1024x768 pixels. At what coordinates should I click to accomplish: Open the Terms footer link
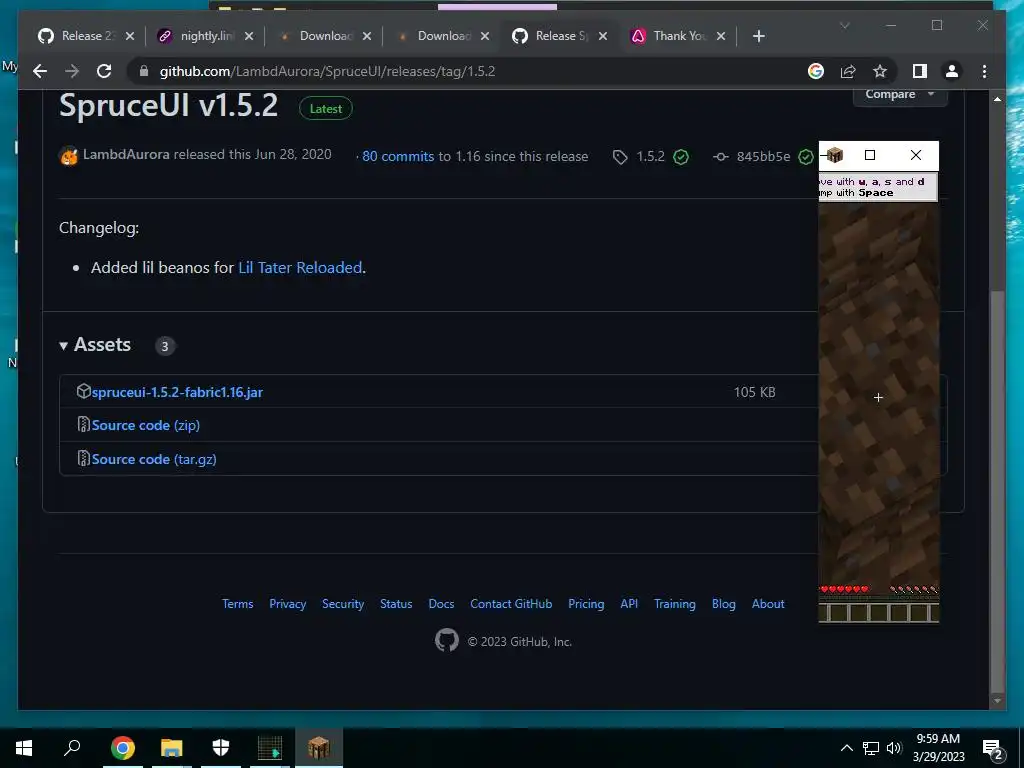pos(237,604)
